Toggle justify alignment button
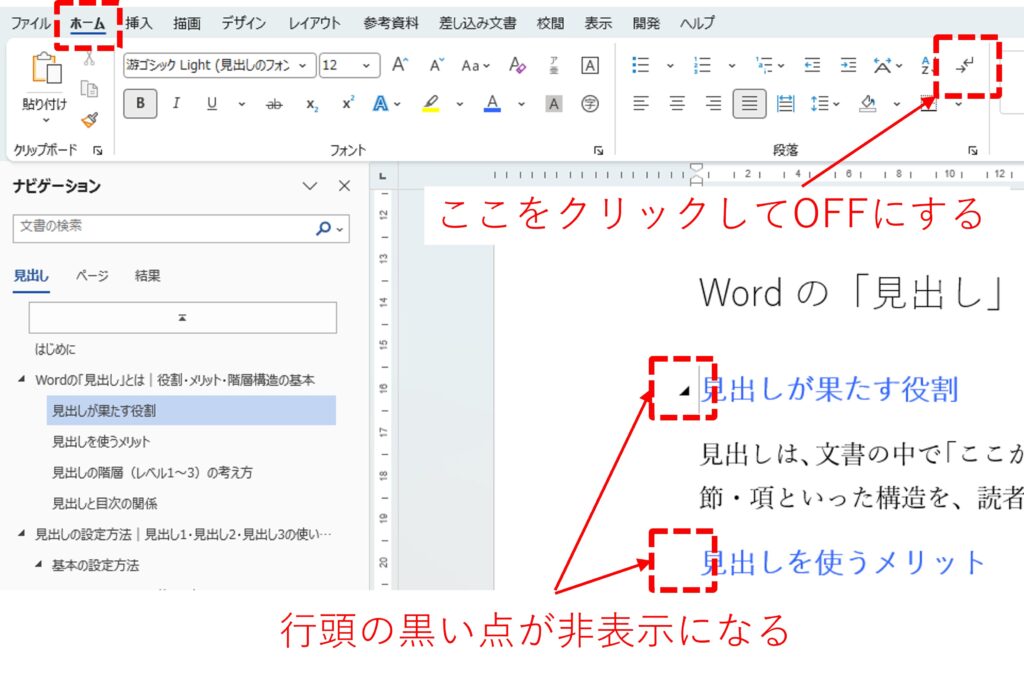This screenshot has width=1024, height=680. 749,103
